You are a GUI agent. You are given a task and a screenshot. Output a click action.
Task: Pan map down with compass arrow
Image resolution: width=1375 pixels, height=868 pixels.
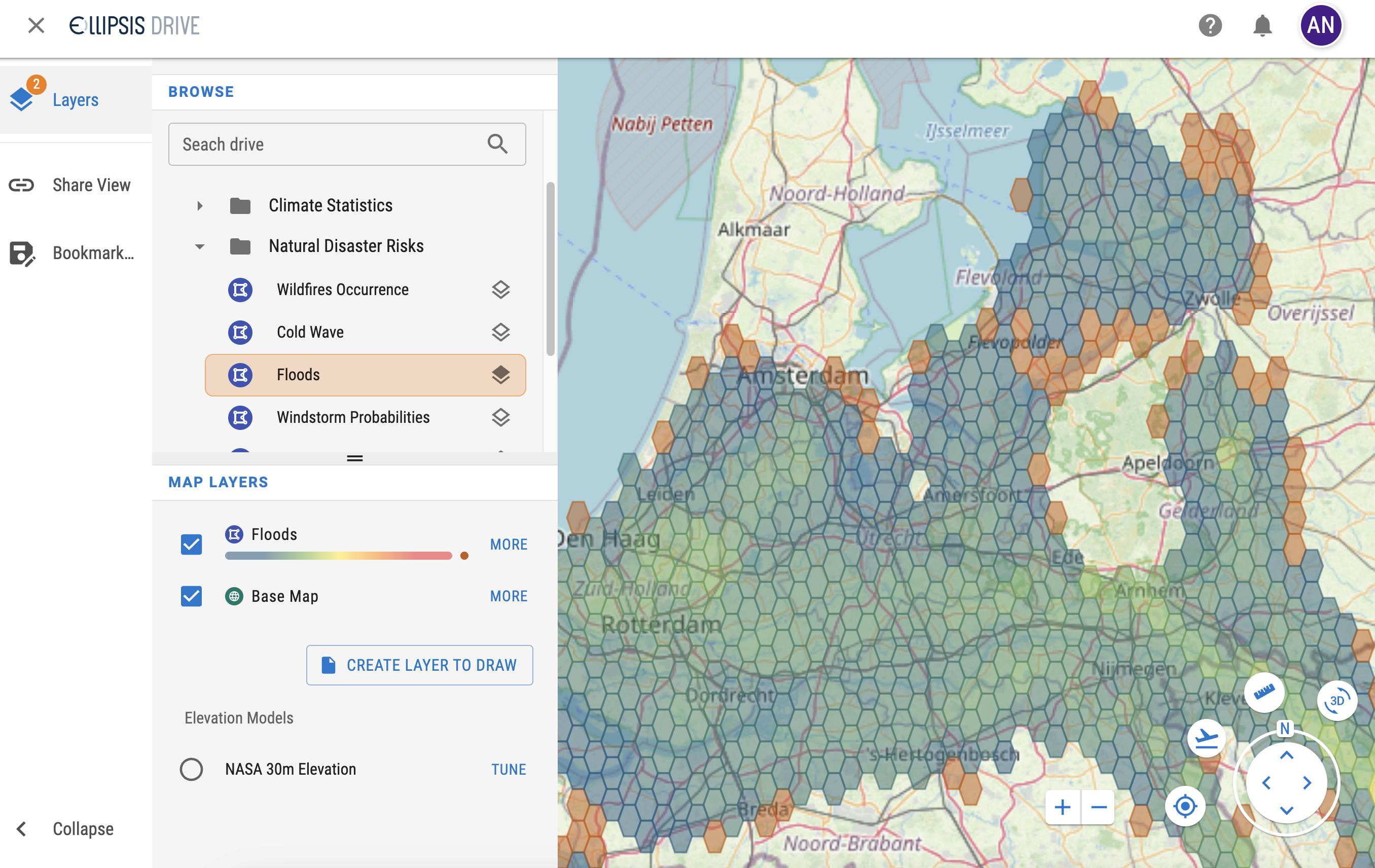(x=1286, y=810)
